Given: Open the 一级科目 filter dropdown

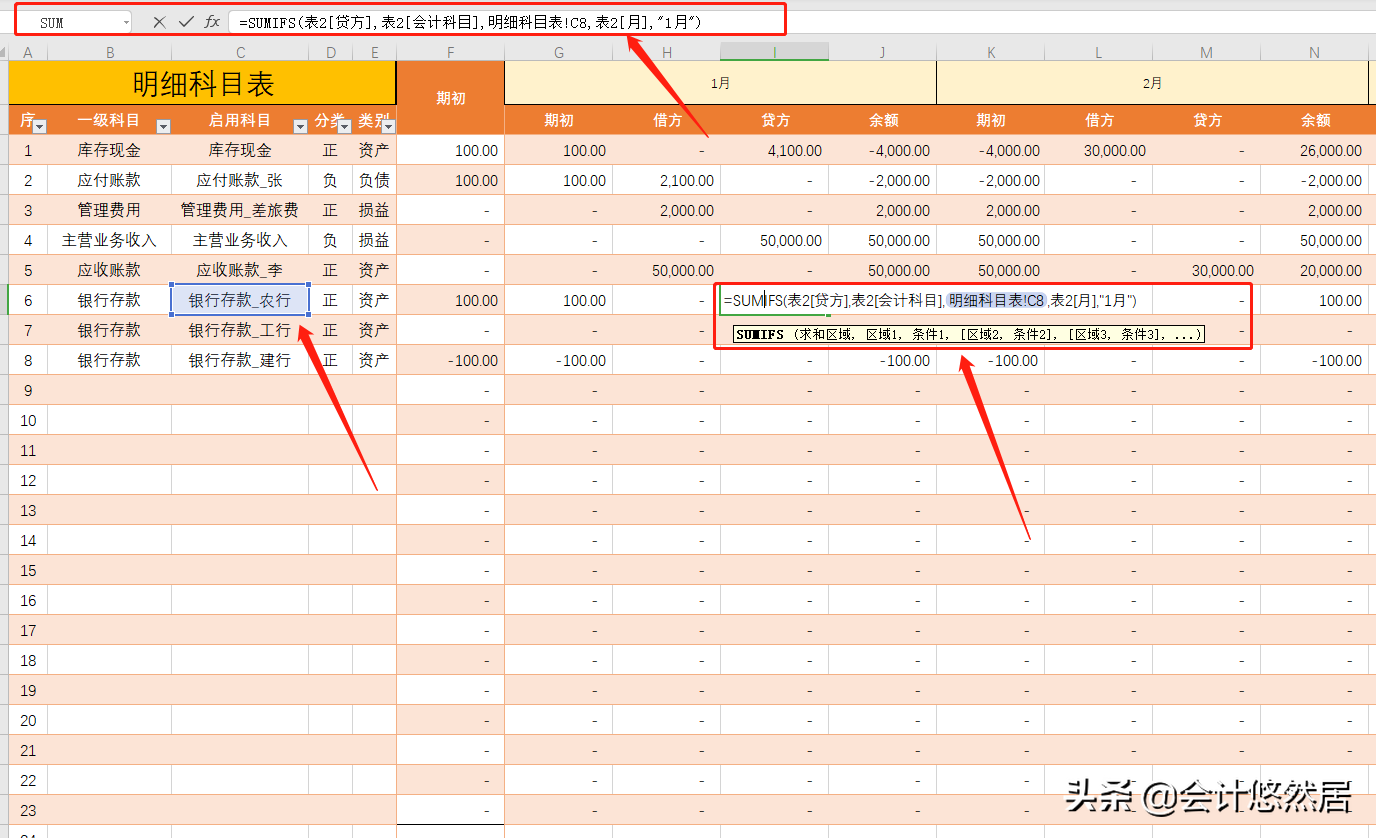Looking at the screenshot, I should 163,127.
